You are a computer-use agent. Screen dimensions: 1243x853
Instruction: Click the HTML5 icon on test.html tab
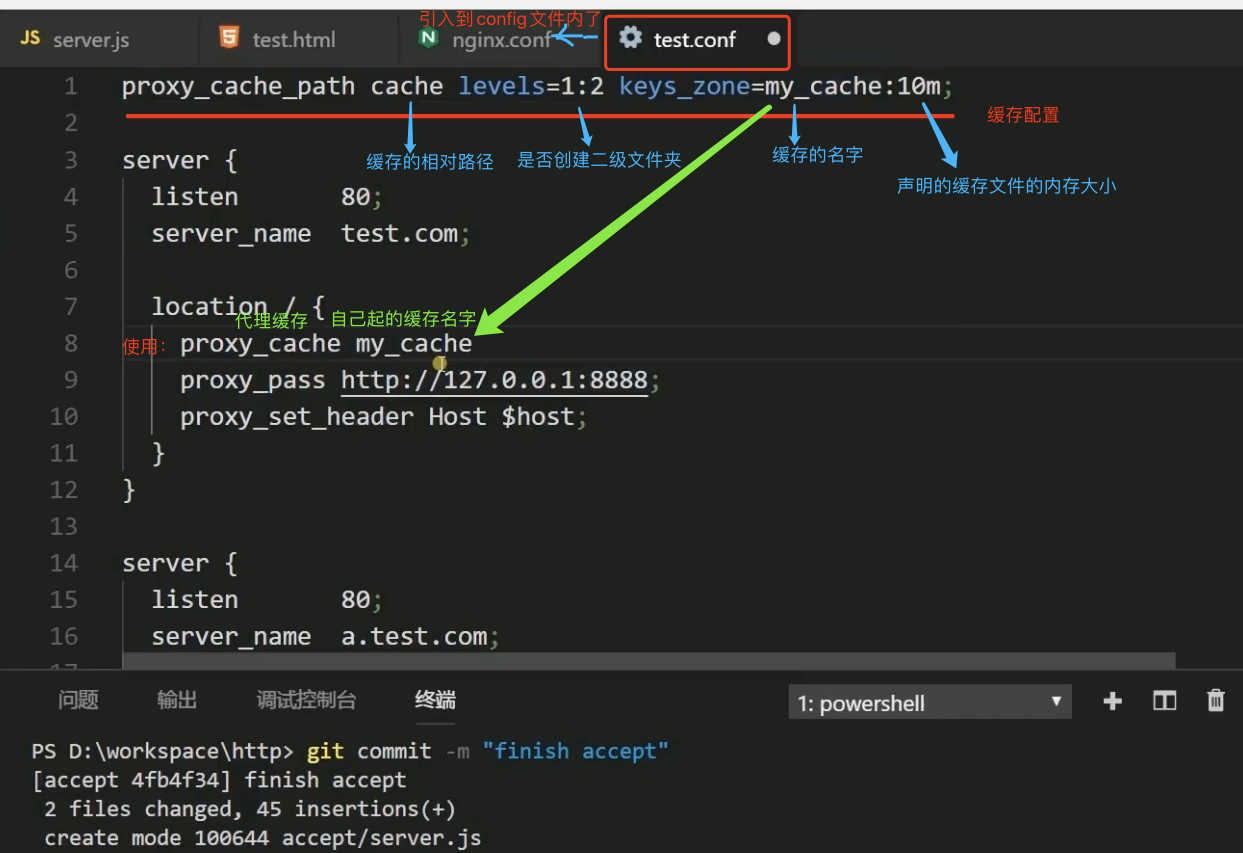pos(229,39)
